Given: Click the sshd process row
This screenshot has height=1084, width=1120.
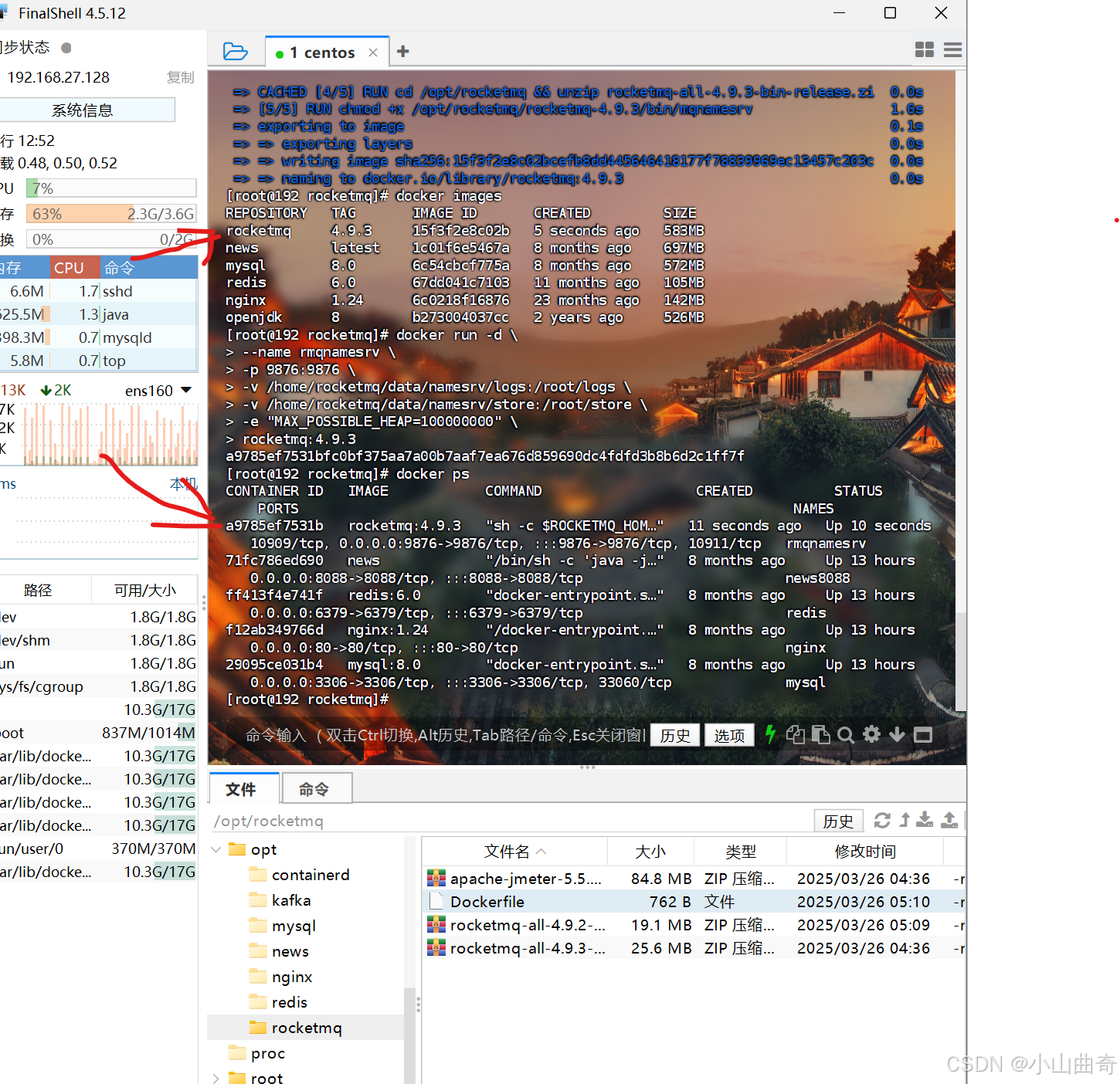Looking at the screenshot, I should click(x=99, y=291).
